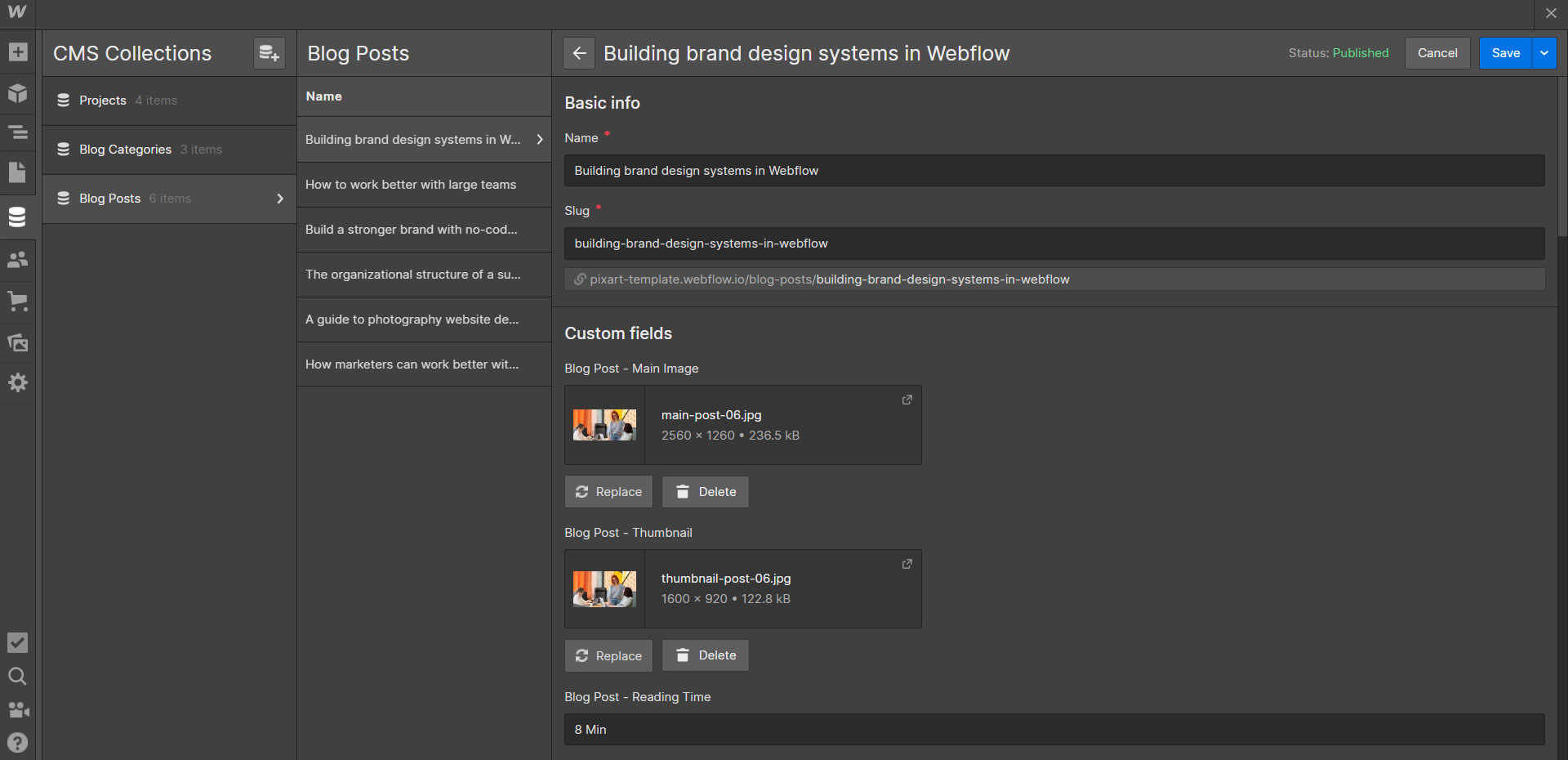Open the Add elements plus icon

tap(18, 52)
